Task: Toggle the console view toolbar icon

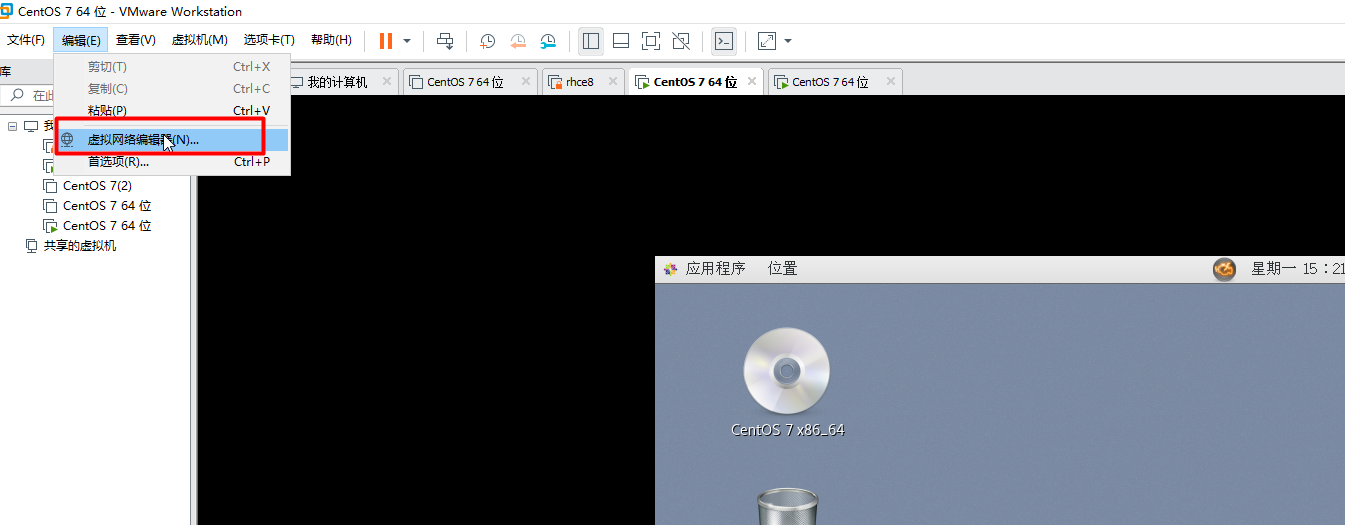Action: pos(724,41)
